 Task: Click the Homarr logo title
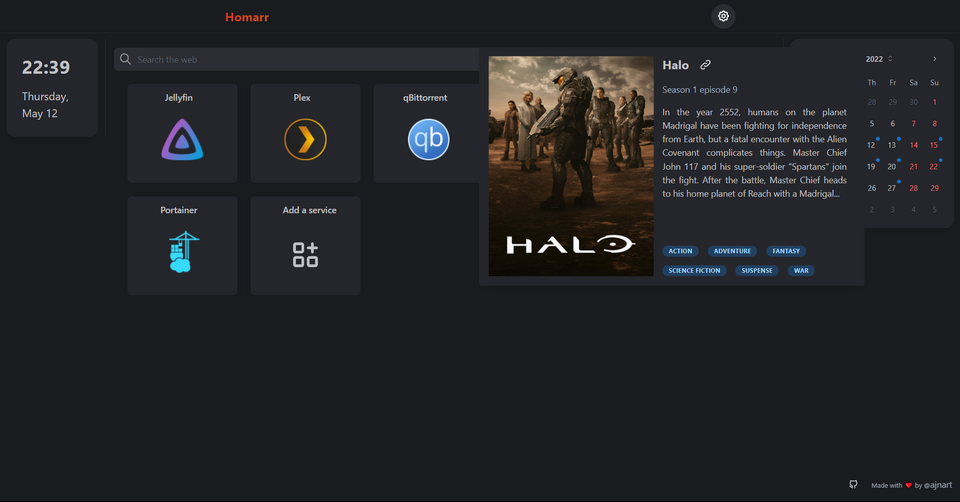[247, 17]
